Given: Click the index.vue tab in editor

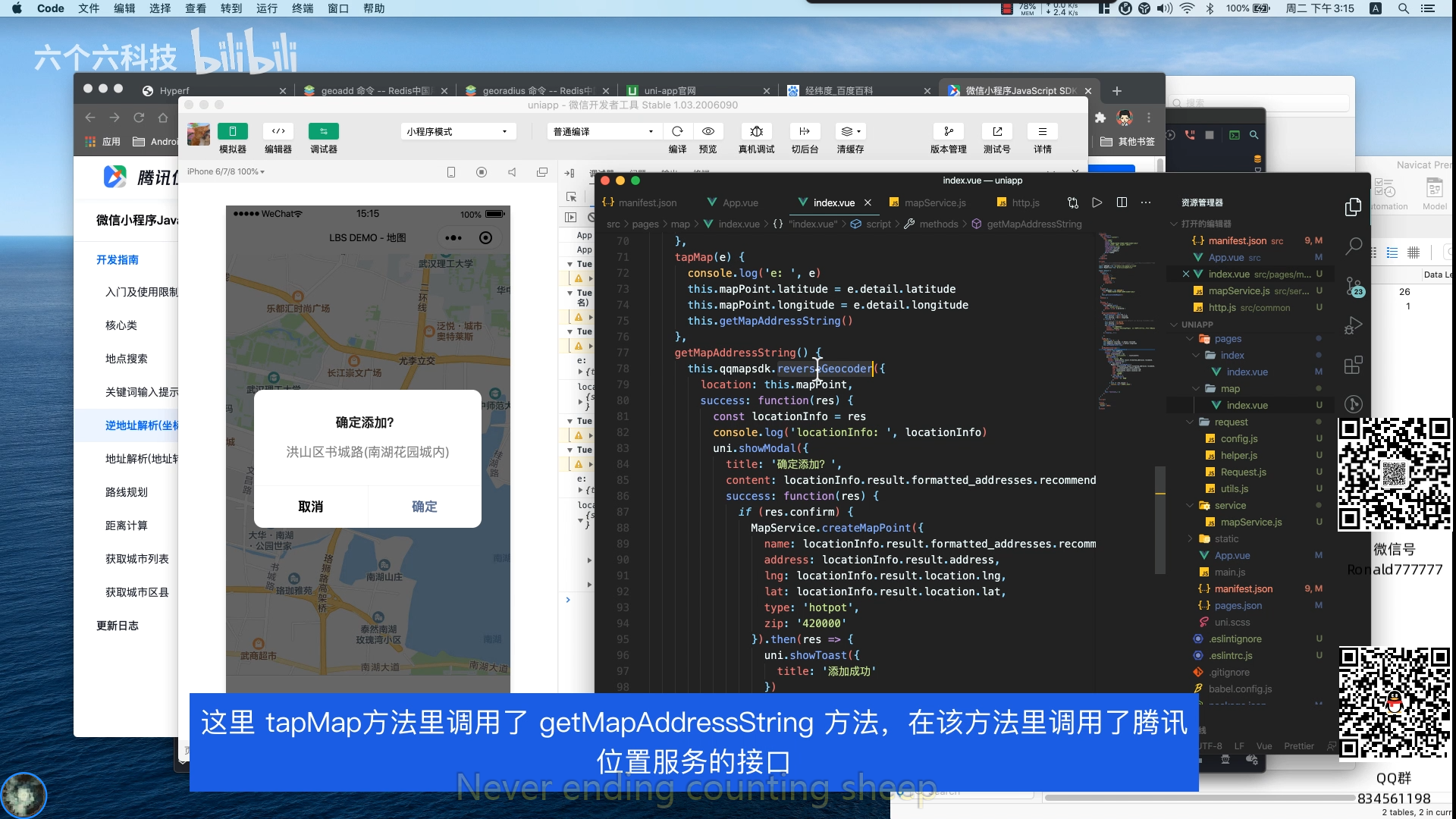Looking at the screenshot, I should point(831,202).
